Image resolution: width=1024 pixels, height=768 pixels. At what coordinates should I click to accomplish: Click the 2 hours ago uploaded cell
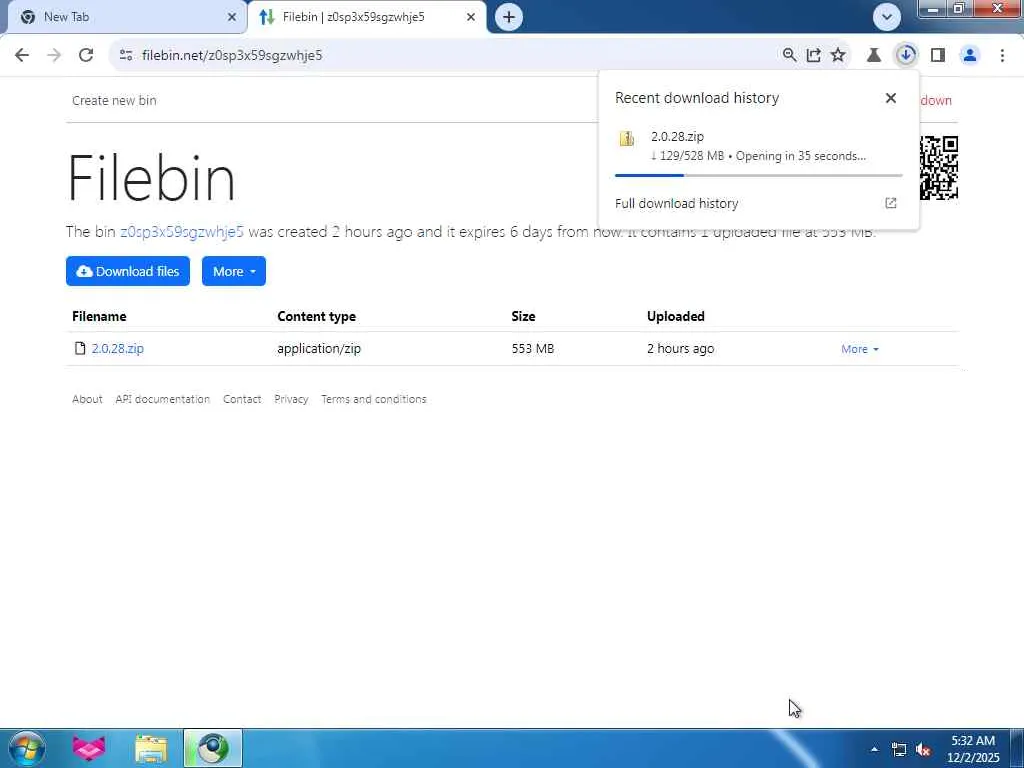click(x=680, y=349)
